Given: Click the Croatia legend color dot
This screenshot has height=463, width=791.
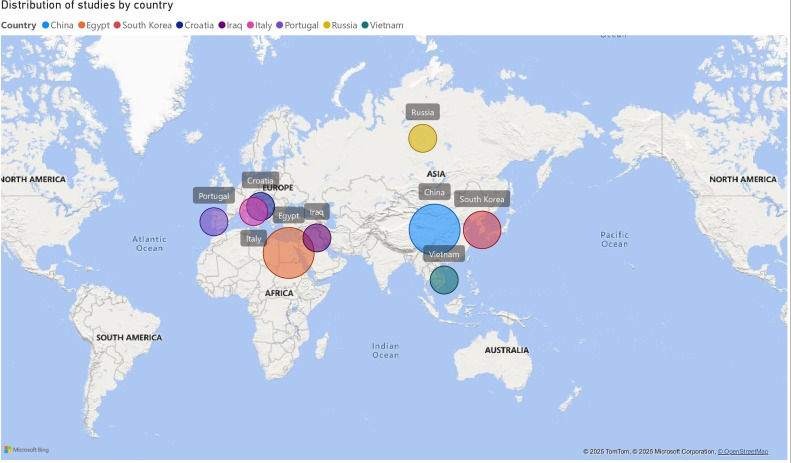Looking at the screenshot, I should (180, 25).
